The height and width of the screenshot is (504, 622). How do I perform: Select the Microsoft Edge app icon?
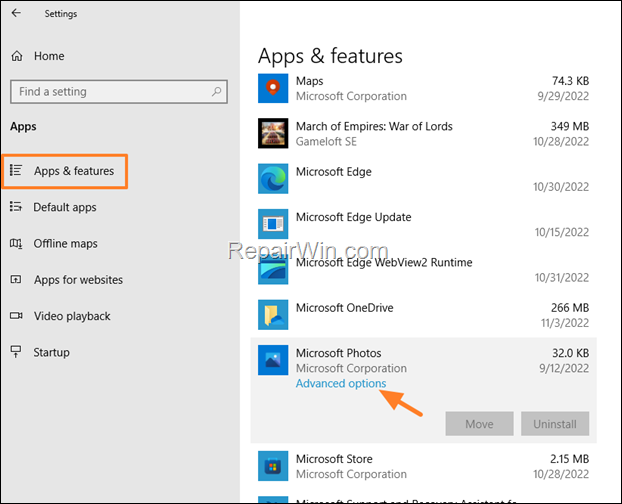[273, 179]
